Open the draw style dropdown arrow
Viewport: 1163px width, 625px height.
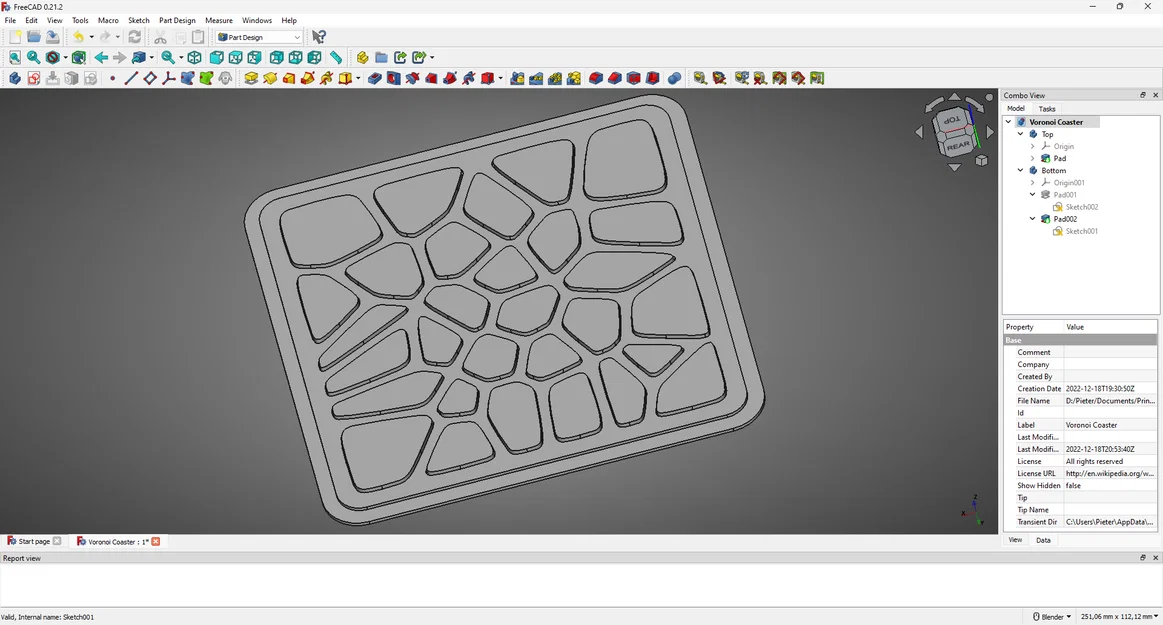point(65,57)
